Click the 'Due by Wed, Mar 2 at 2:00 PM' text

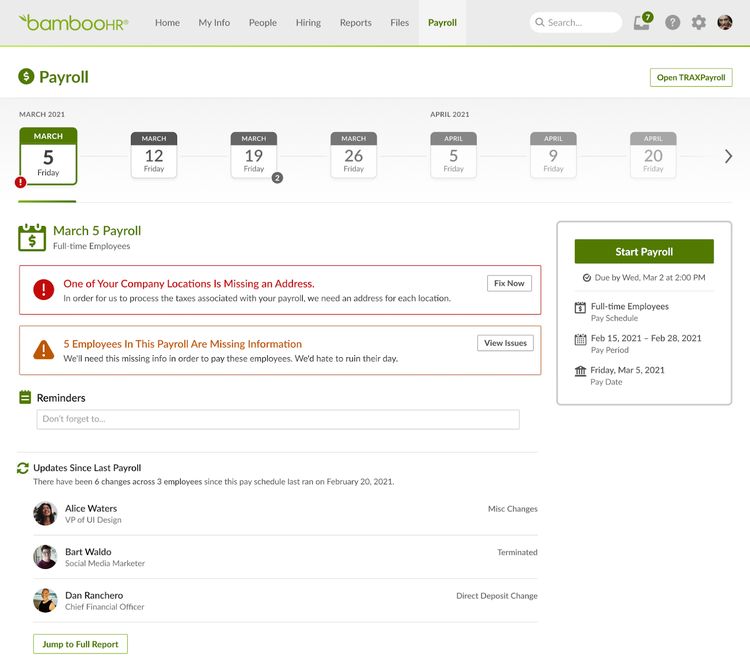(x=650, y=278)
